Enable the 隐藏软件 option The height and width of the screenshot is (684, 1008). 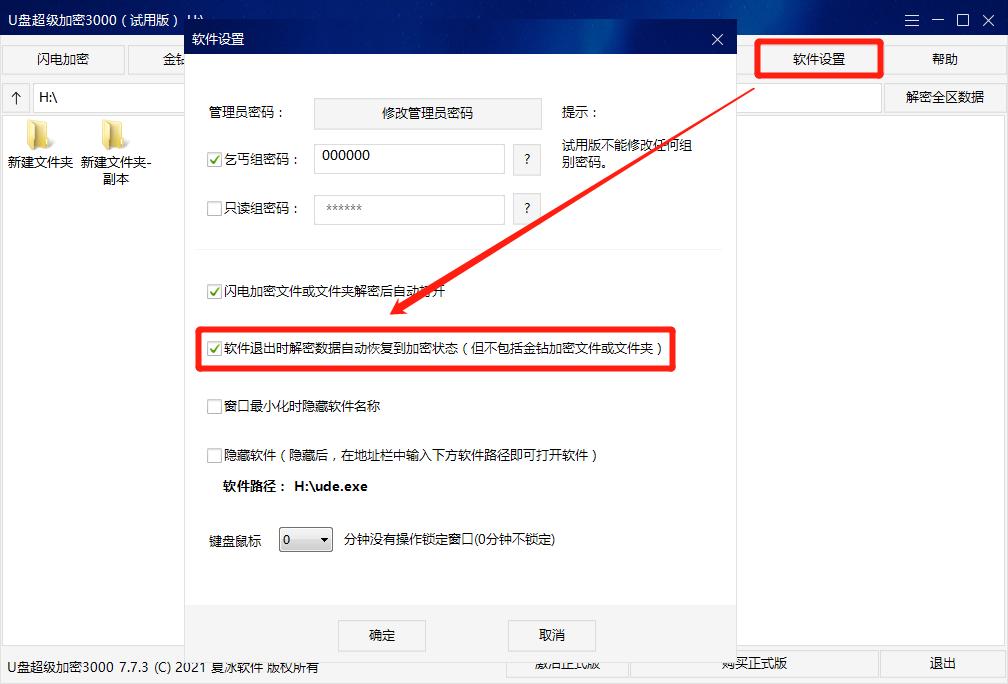[214, 455]
